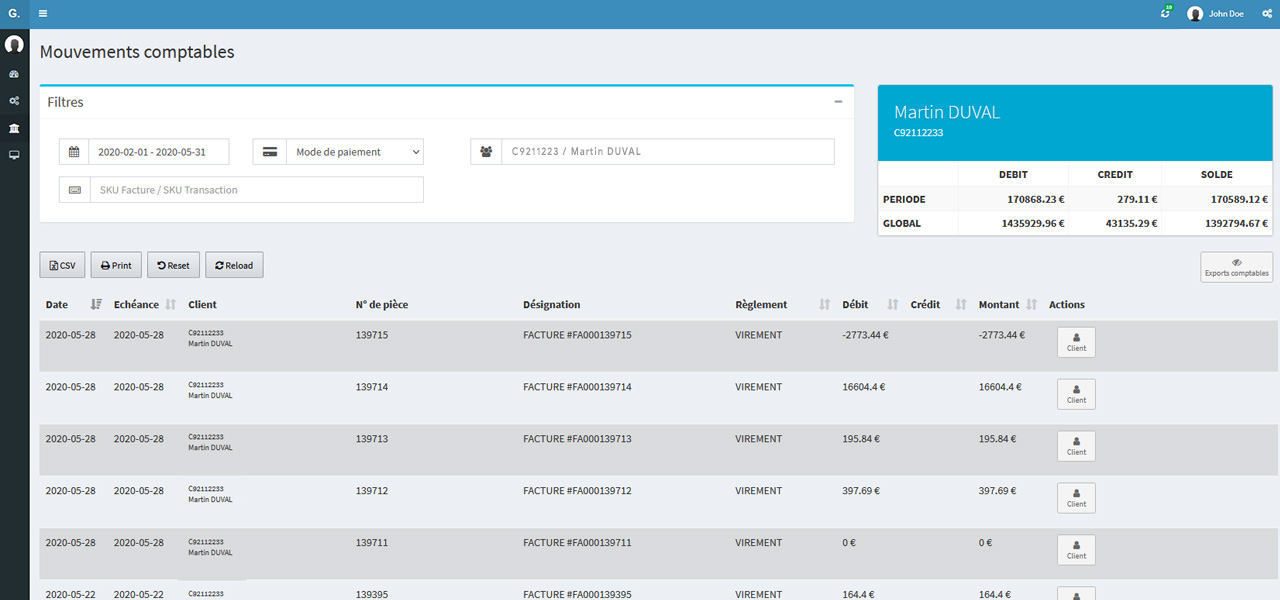Export table with the CSV button
The image size is (1280, 600).
coord(62,266)
